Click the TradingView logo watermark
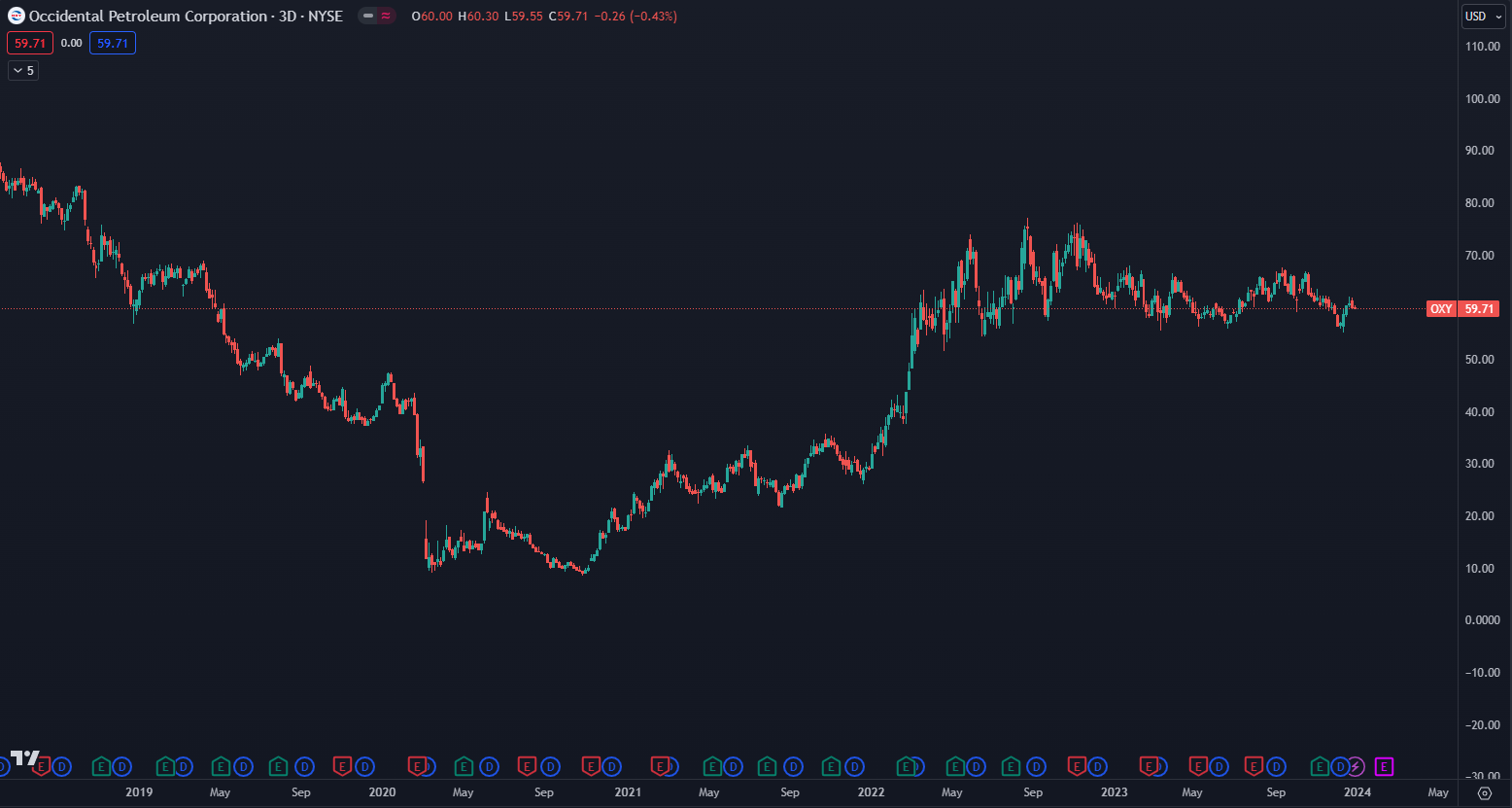Screen dimensions: 1512x808 pos(25,758)
